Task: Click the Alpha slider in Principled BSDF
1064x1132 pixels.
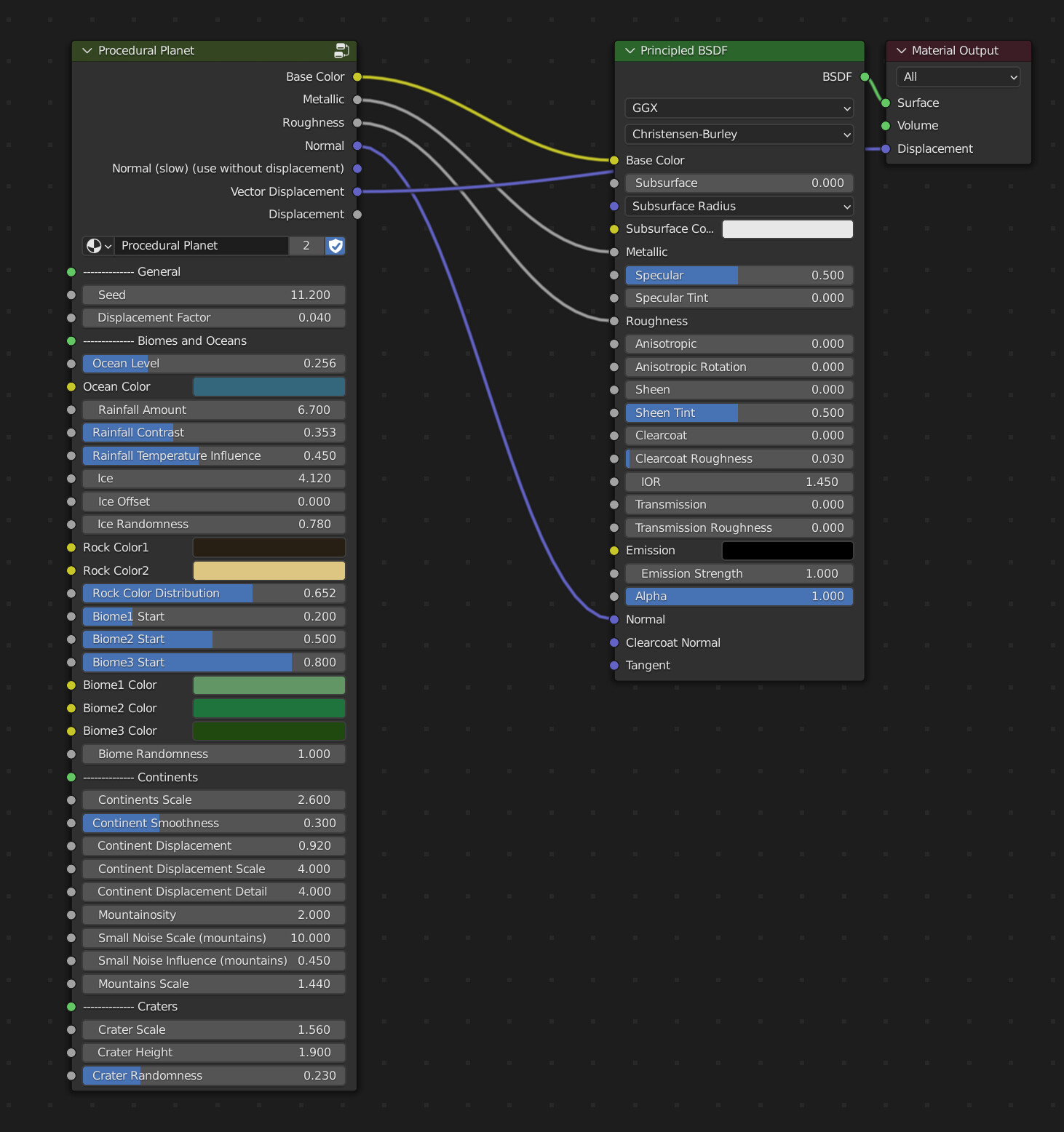Action: (739, 596)
